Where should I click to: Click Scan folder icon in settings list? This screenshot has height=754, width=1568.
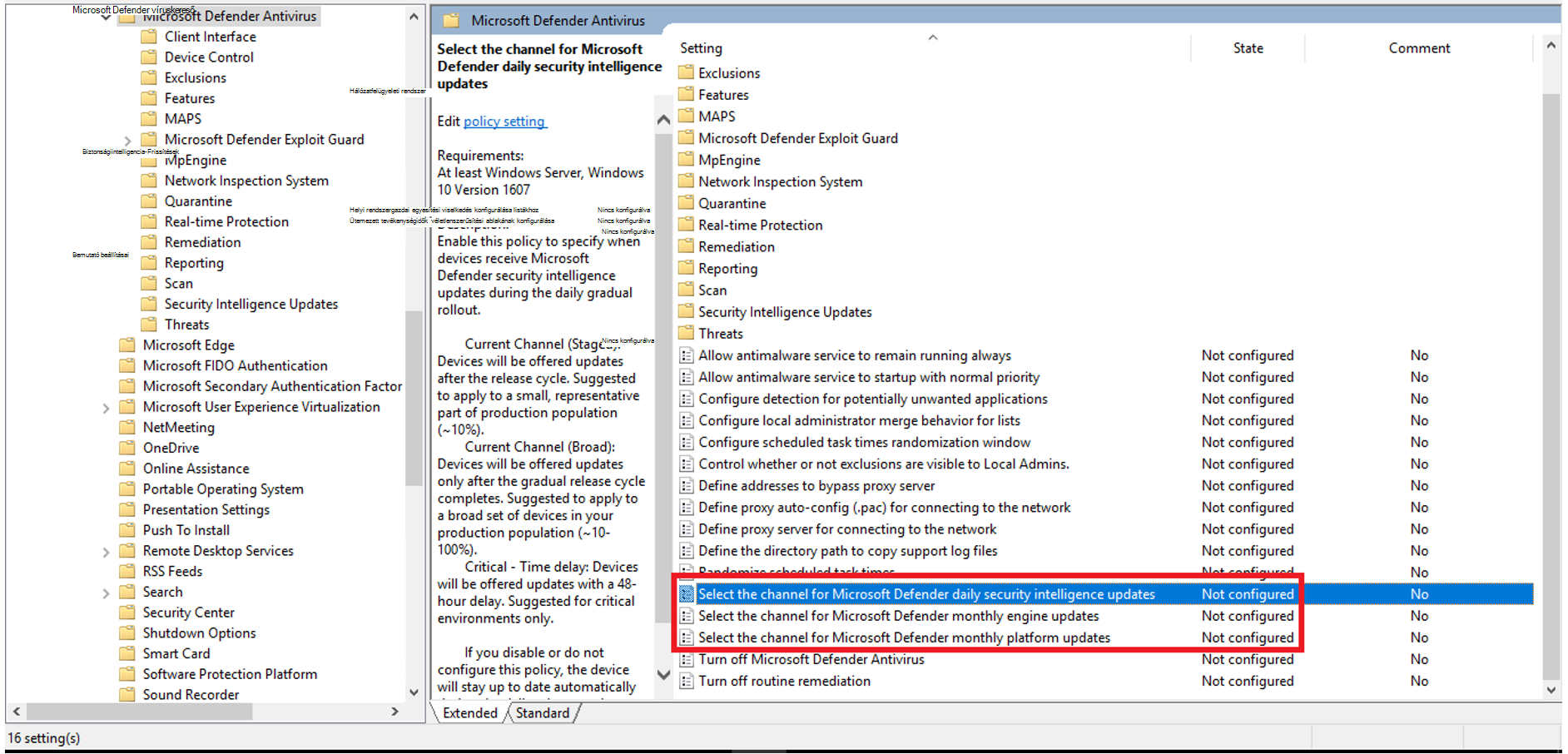coord(686,290)
